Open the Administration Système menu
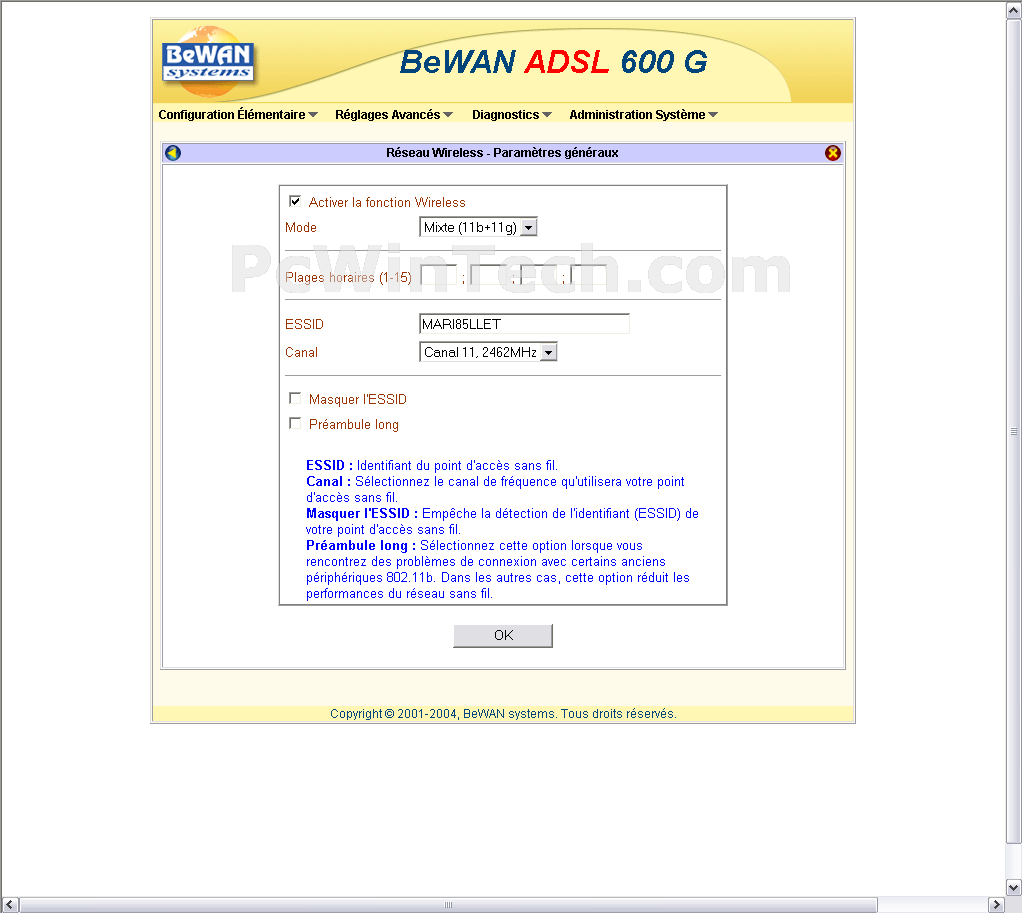1022x913 pixels. [x=643, y=115]
